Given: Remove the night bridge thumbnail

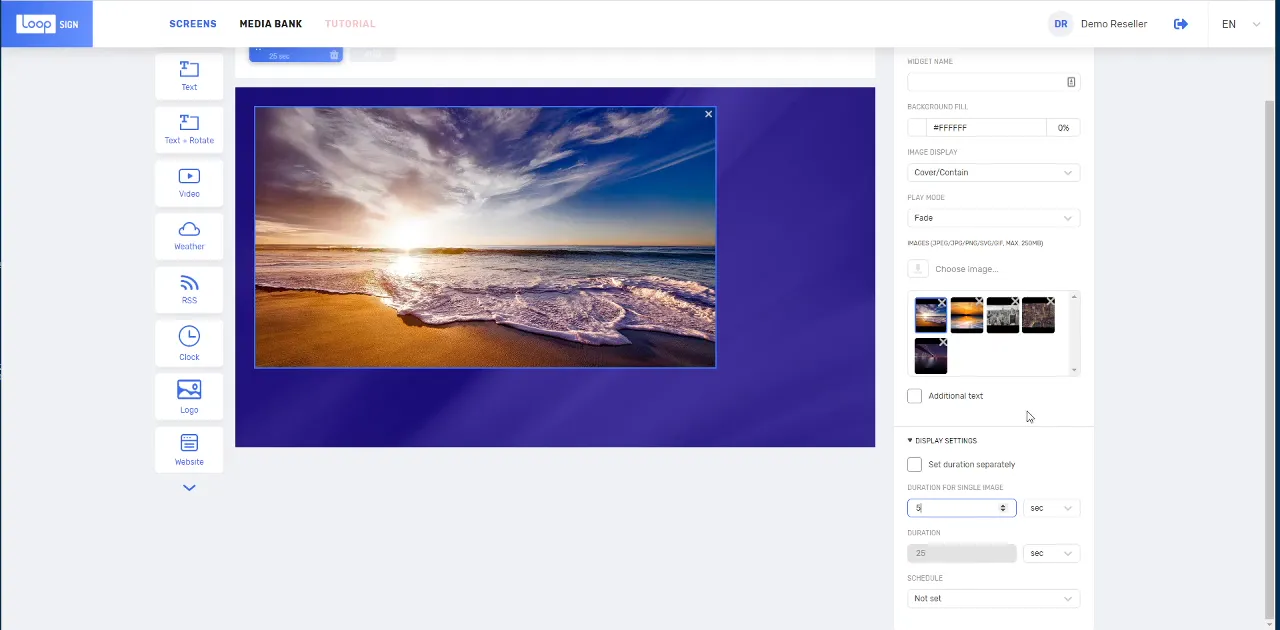Looking at the screenshot, I should click(x=943, y=343).
